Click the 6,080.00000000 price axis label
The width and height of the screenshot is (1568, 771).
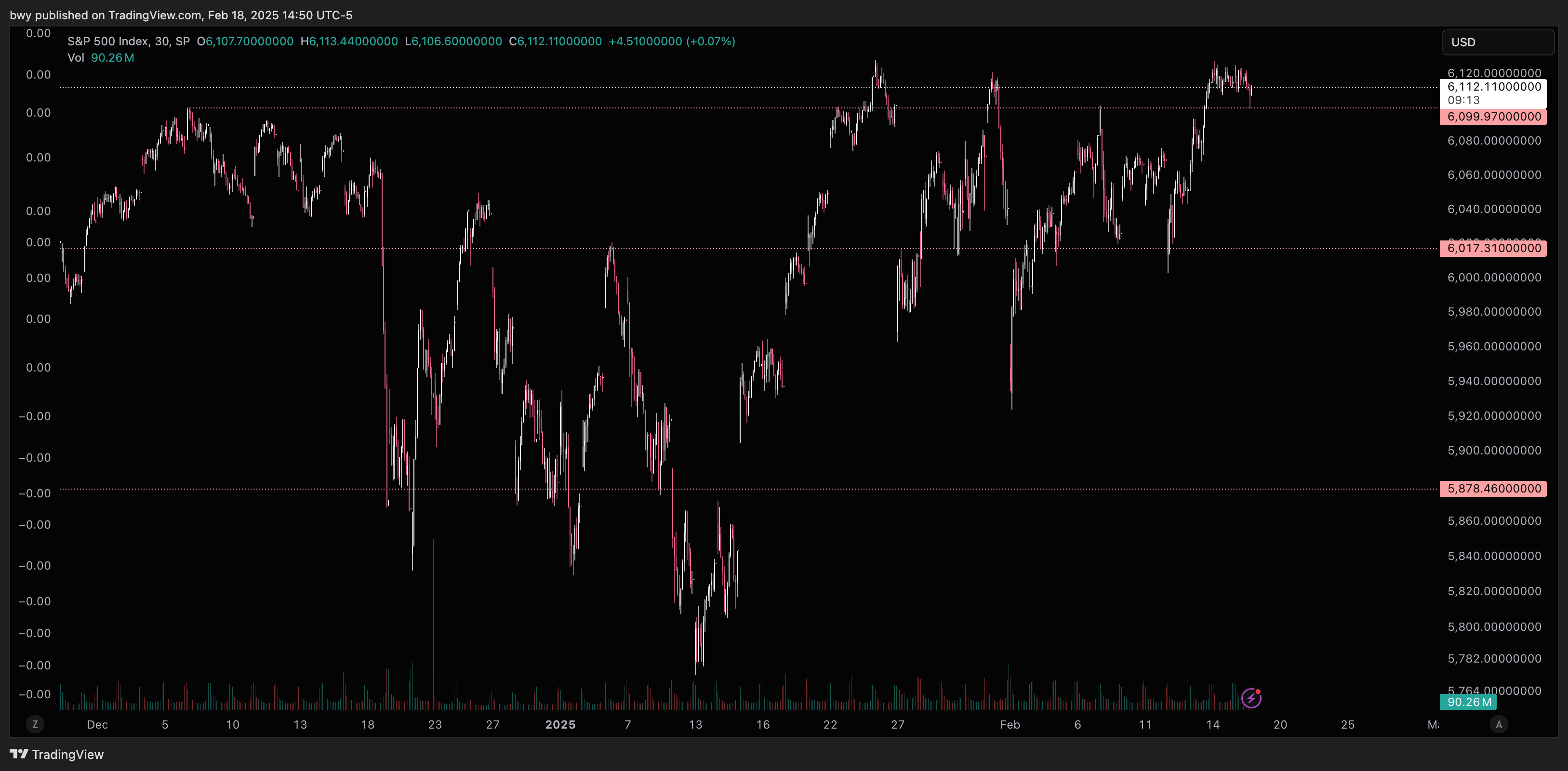pos(1494,141)
